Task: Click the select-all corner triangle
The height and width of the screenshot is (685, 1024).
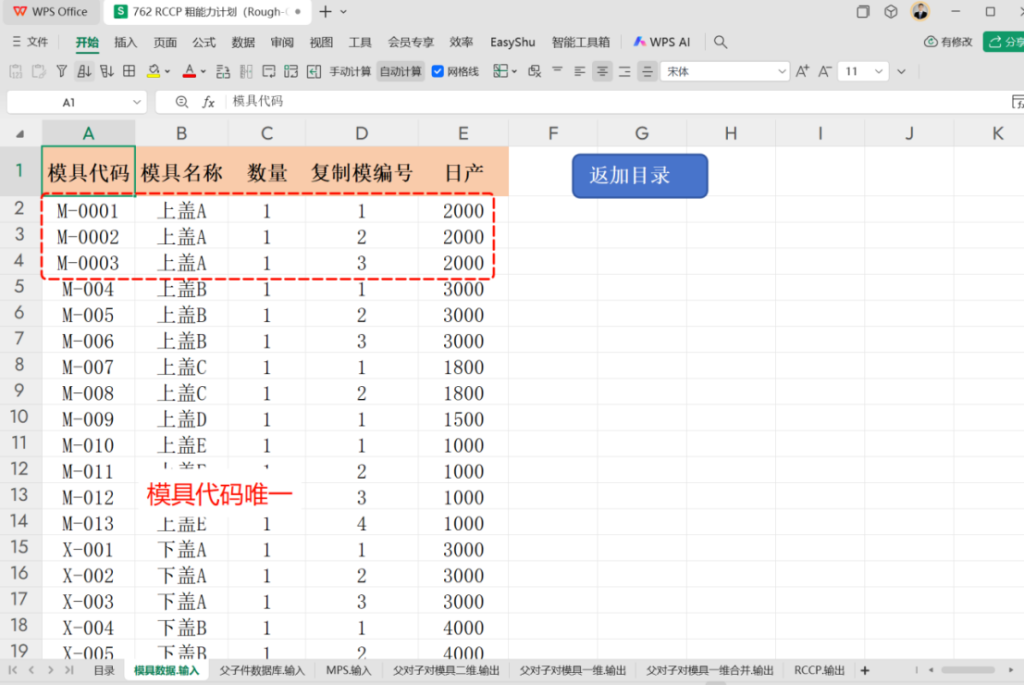Action: tap(20, 133)
